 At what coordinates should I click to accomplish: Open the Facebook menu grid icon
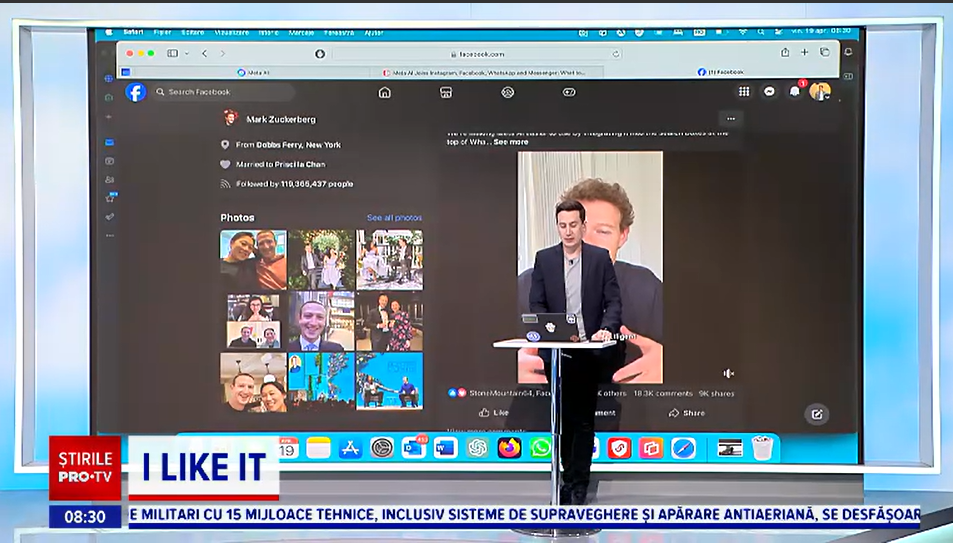pyautogui.click(x=744, y=91)
